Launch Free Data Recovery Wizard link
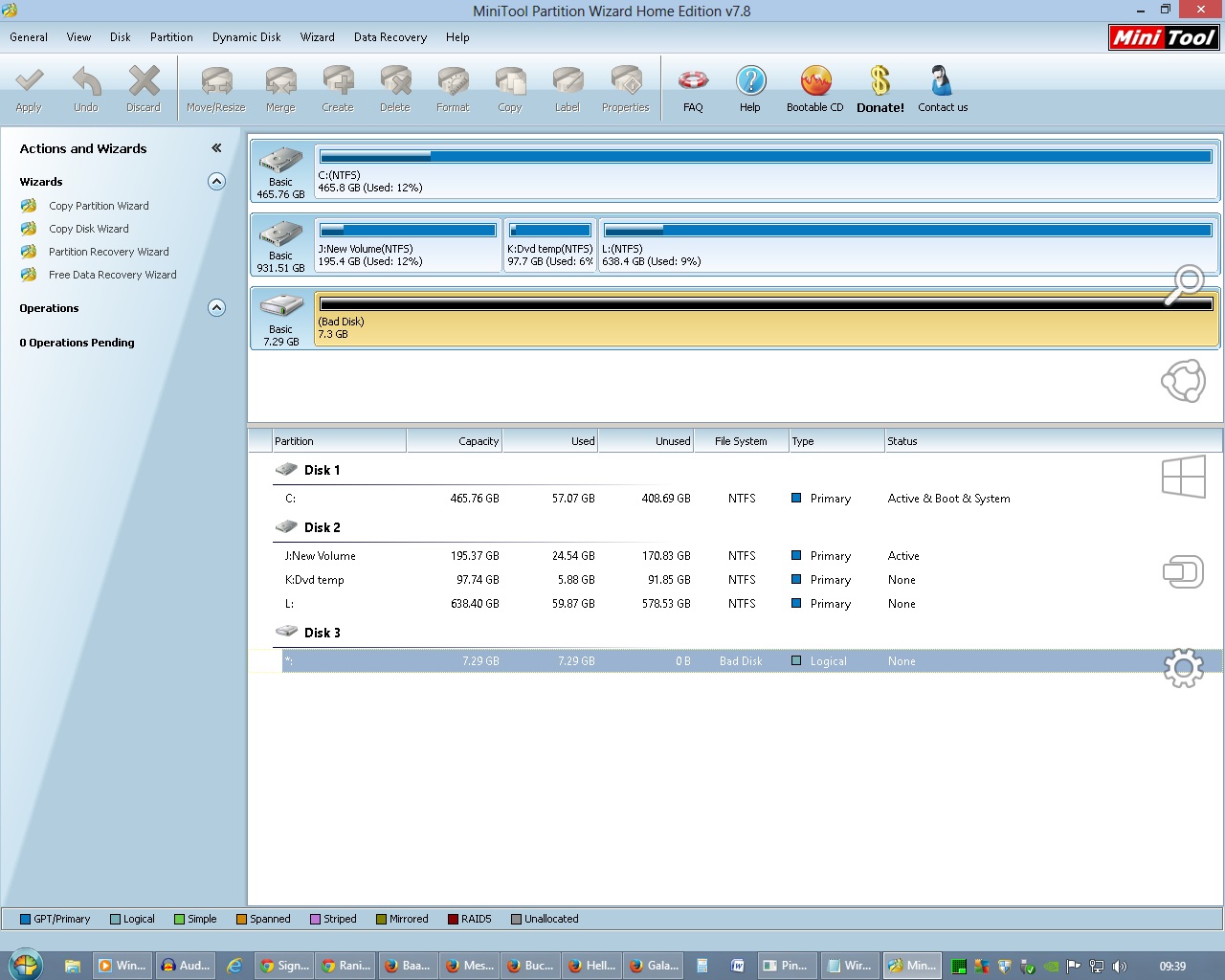Image resolution: width=1225 pixels, height=980 pixels. coord(113,275)
